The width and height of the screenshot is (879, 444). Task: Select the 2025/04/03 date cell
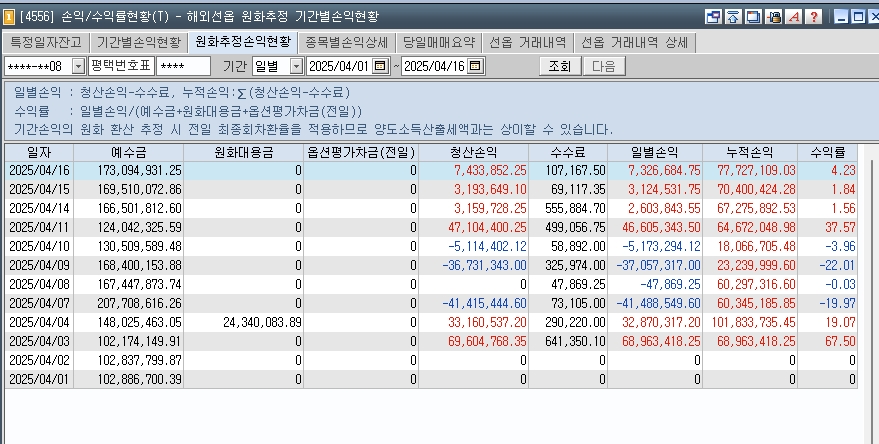[39, 341]
